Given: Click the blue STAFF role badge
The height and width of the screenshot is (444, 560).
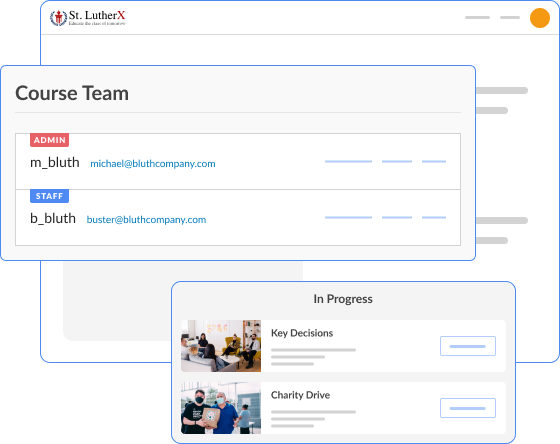Looking at the screenshot, I should point(49,196).
